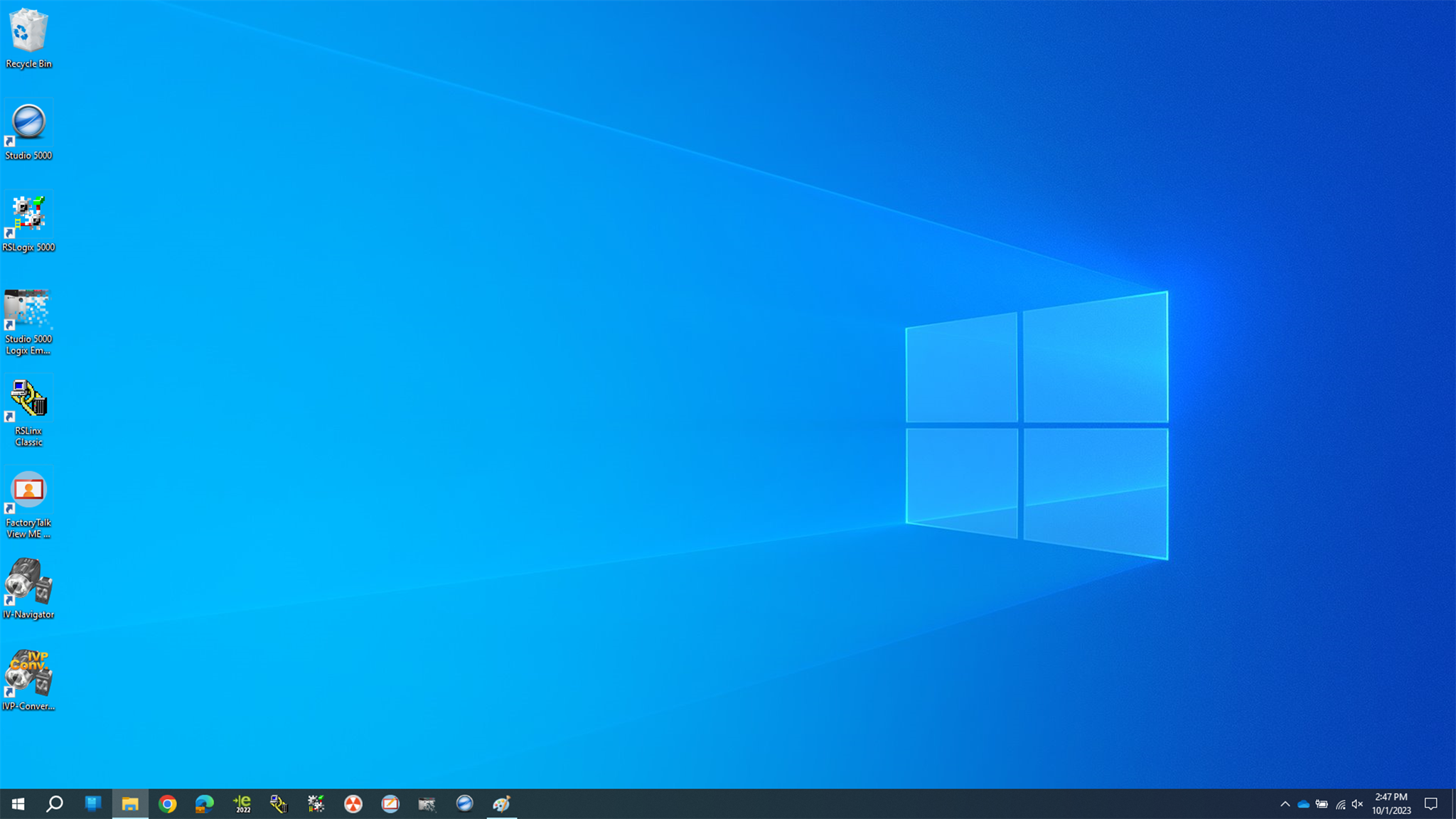Select the FactoryTalk View ME shortcut
The image size is (1456, 819).
point(28,505)
